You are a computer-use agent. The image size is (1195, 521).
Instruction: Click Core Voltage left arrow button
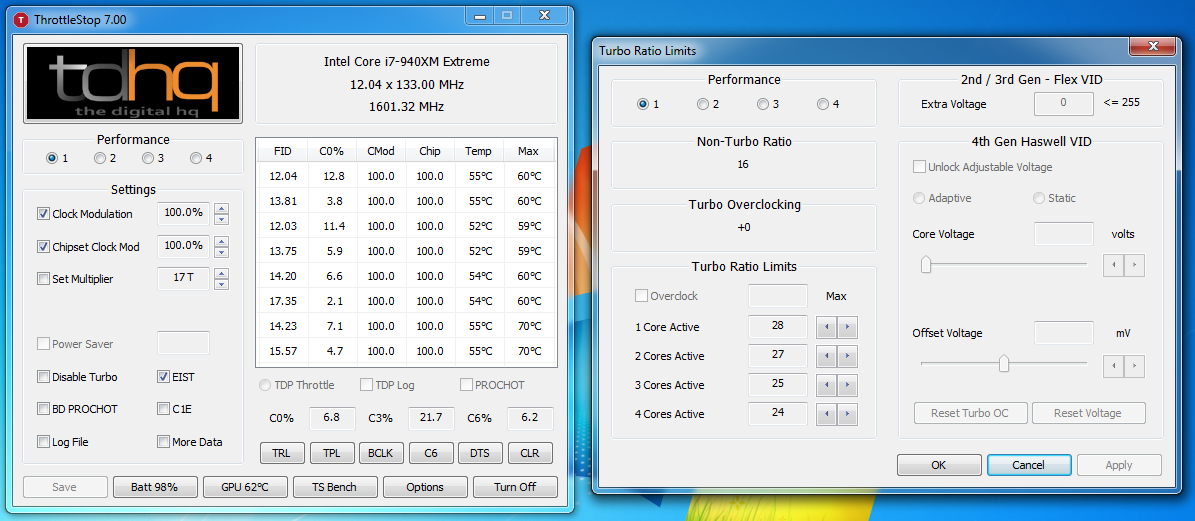point(1113,265)
